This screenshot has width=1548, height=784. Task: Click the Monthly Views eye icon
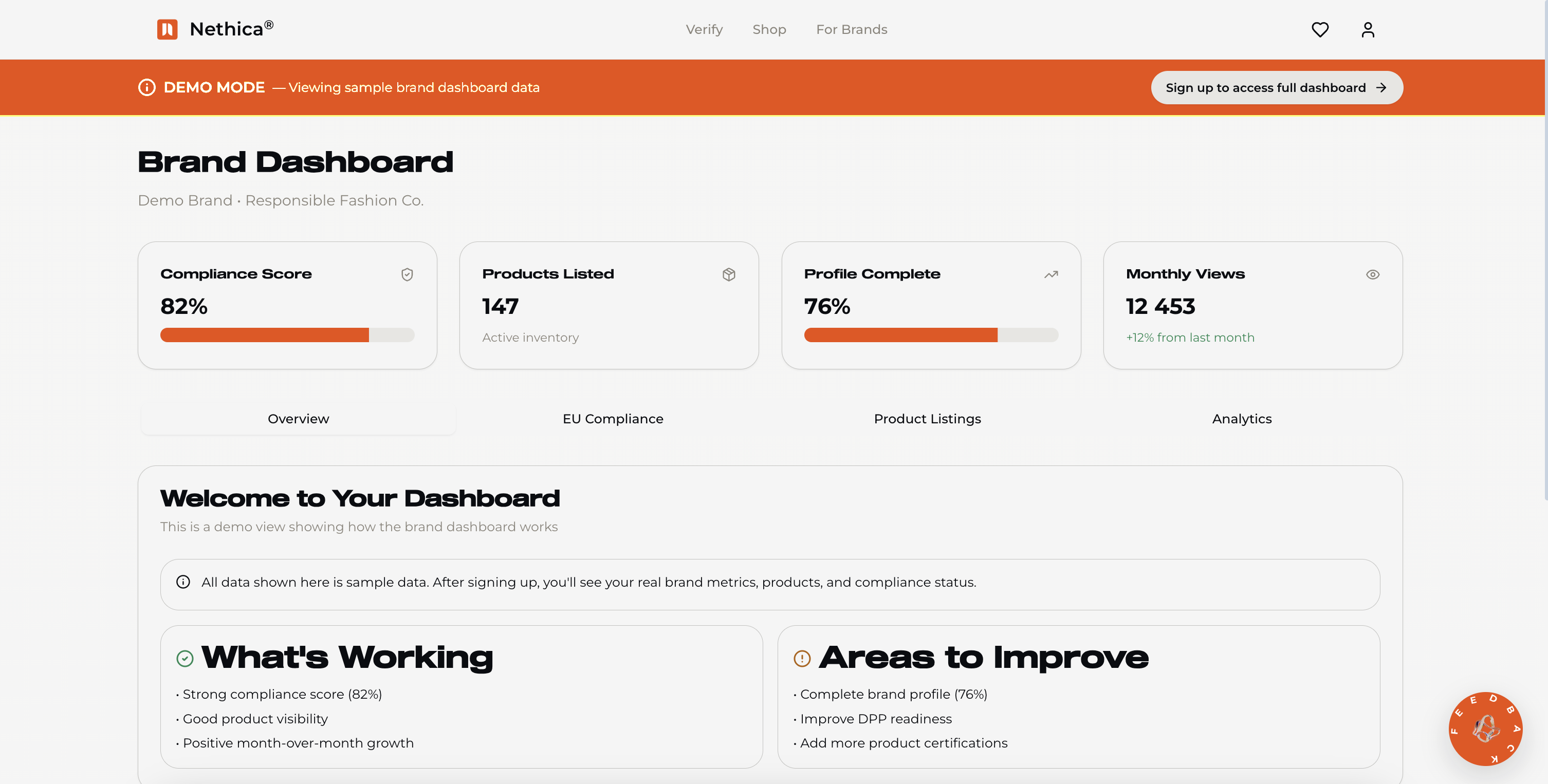(x=1373, y=274)
